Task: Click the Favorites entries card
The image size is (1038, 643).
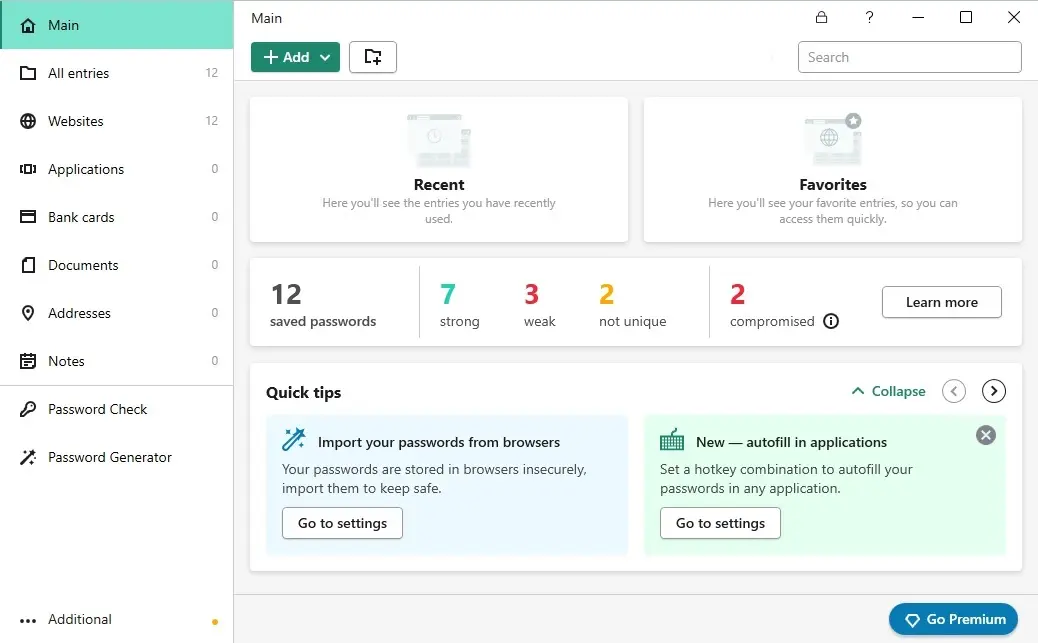Action: (833, 170)
